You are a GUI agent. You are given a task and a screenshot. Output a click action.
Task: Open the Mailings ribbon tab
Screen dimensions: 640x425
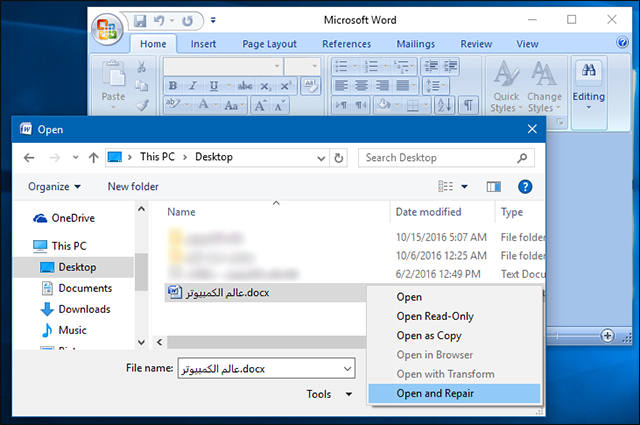pyautogui.click(x=416, y=44)
